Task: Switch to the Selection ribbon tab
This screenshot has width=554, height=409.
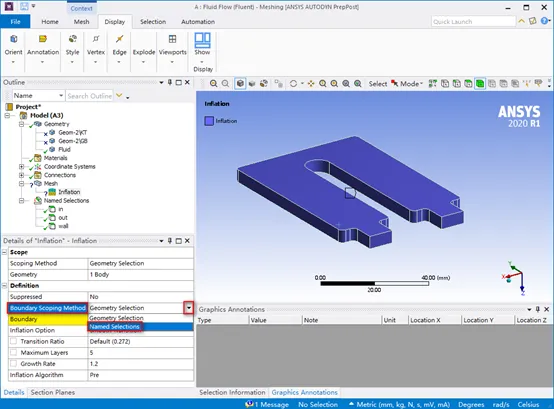Action: pyautogui.click(x=153, y=22)
